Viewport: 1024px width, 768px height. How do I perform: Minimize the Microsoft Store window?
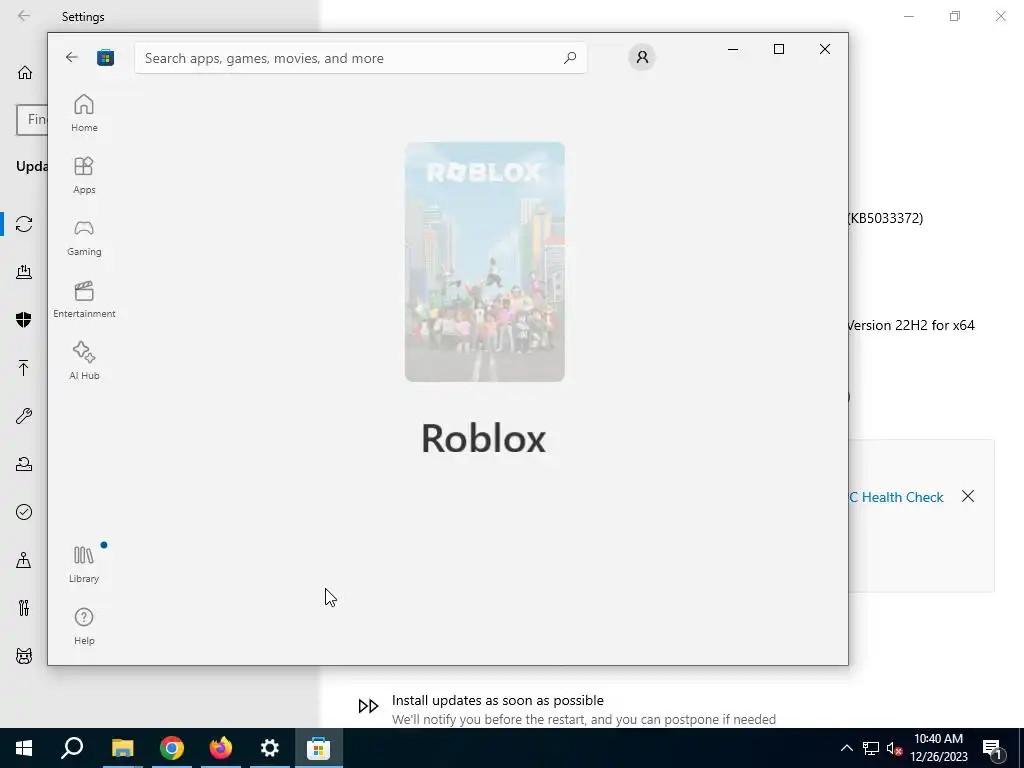pyautogui.click(x=733, y=49)
